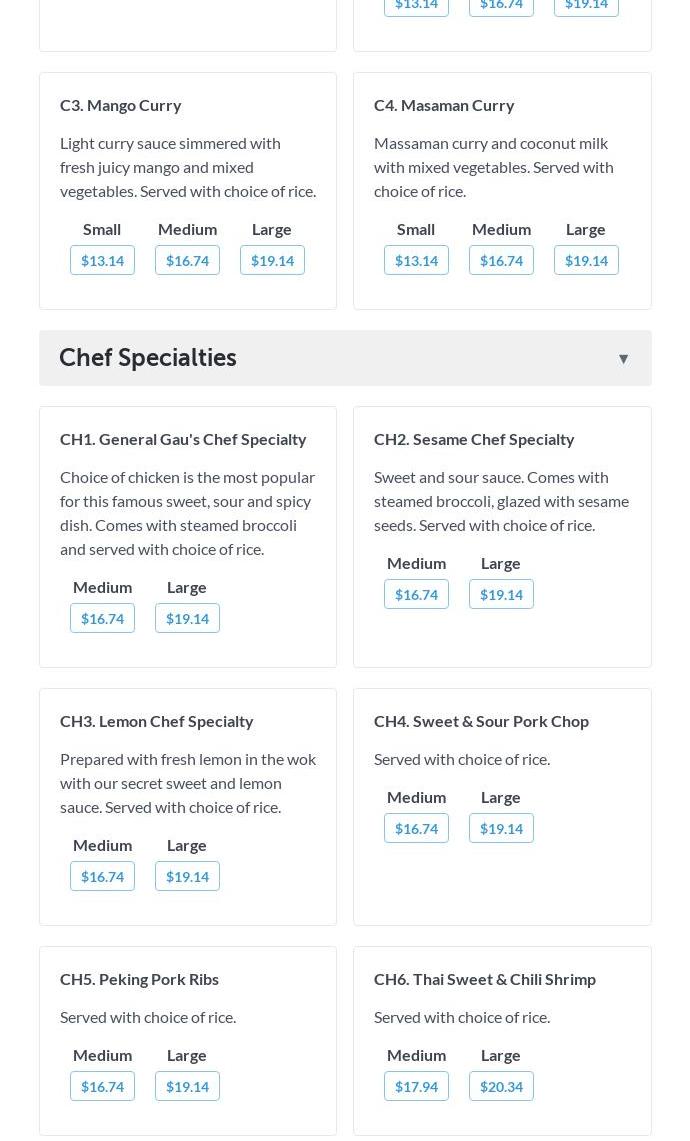Image resolution: width=690 pixels, height=1141 pixels.
Task: Add Large General Gau's Chef Specialty
Action: pyautogui.click(x=187, y=618)
